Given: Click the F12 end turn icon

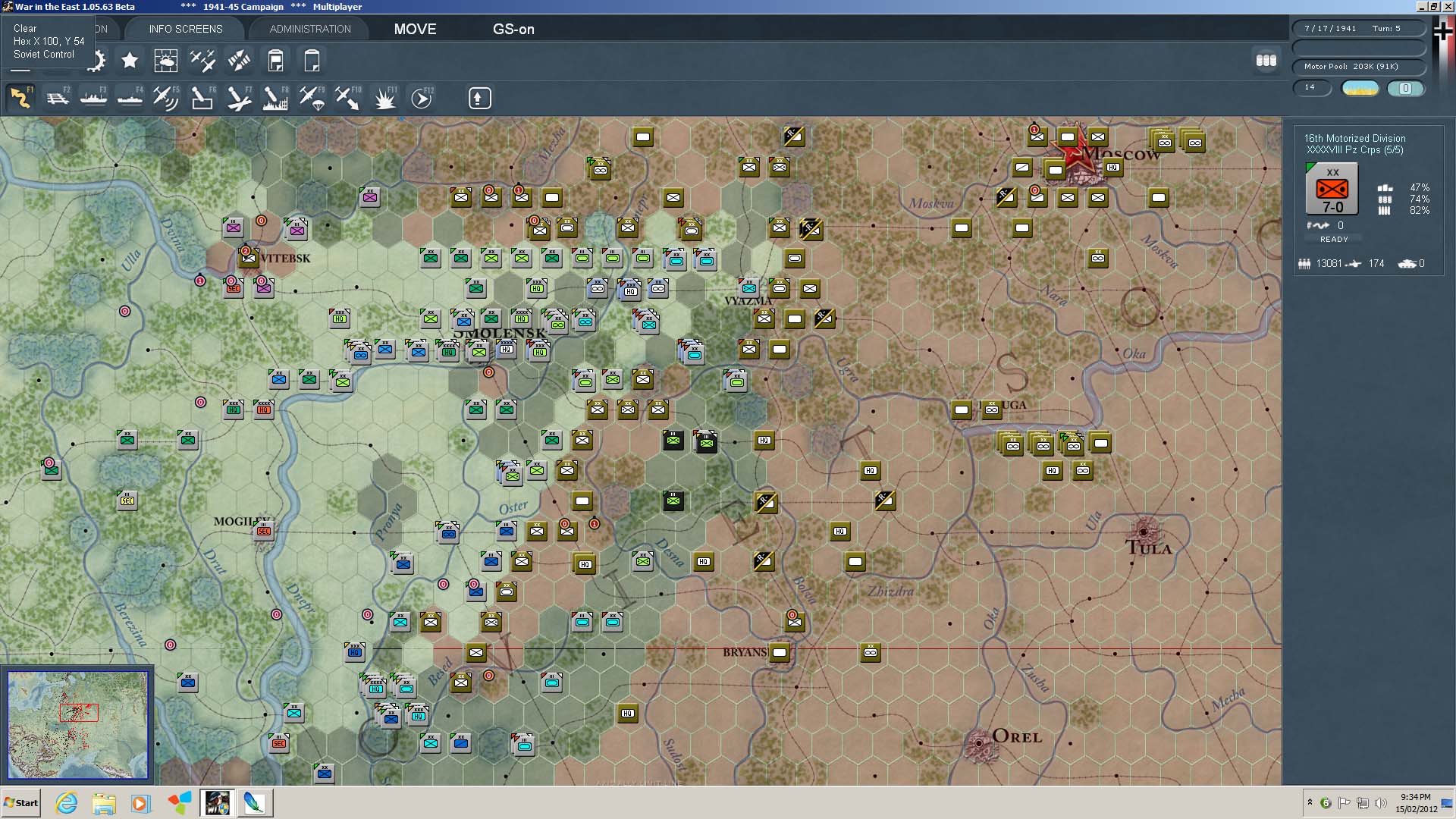Looking at the screenshot, I should (x=422, y=98).
